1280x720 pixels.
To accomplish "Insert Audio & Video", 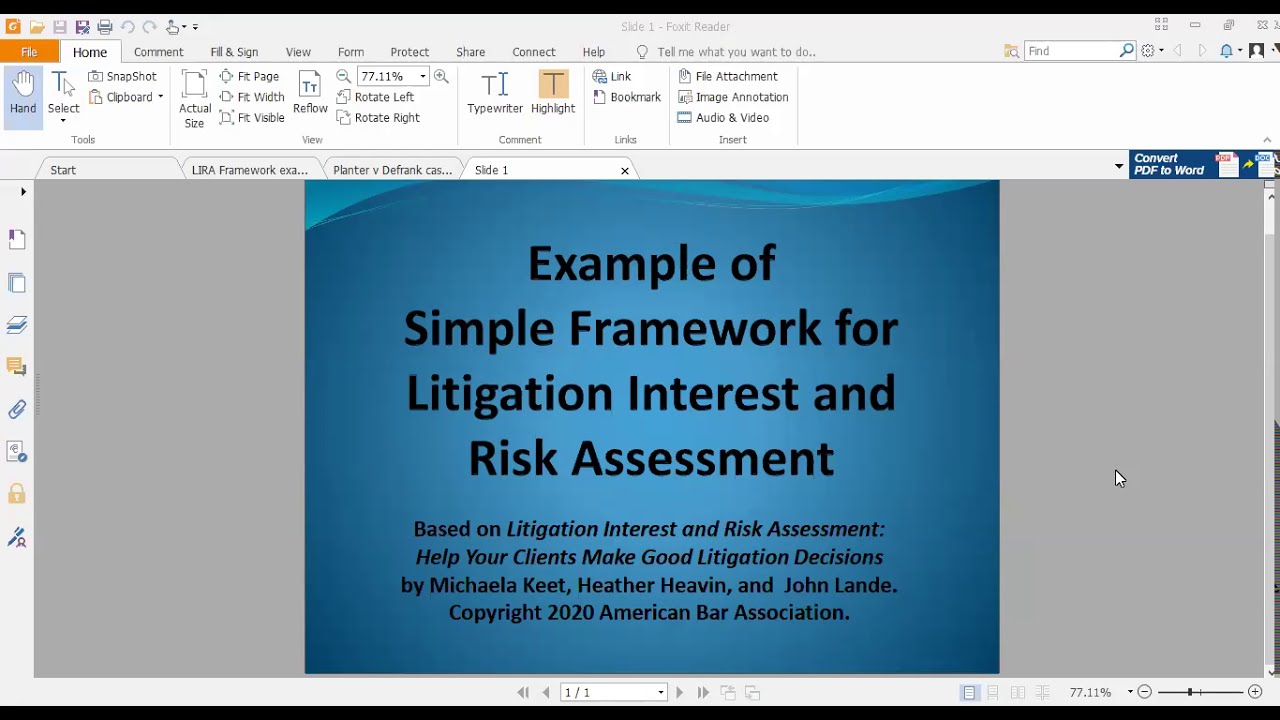I will click(723, 118).
